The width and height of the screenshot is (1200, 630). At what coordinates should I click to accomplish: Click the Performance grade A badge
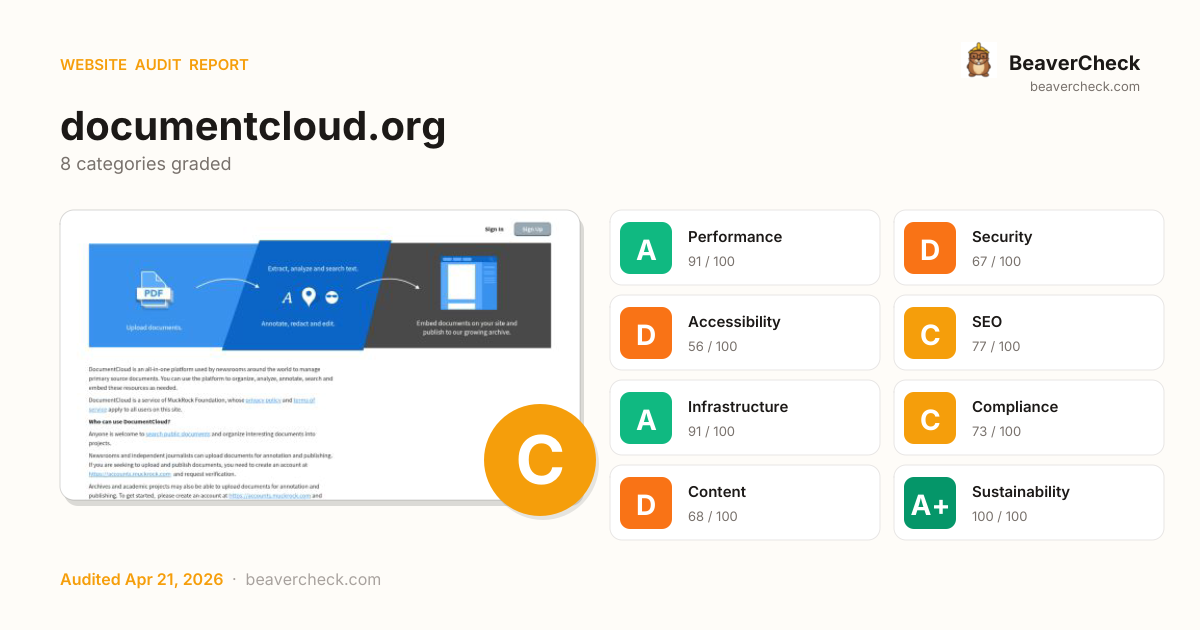646,248
